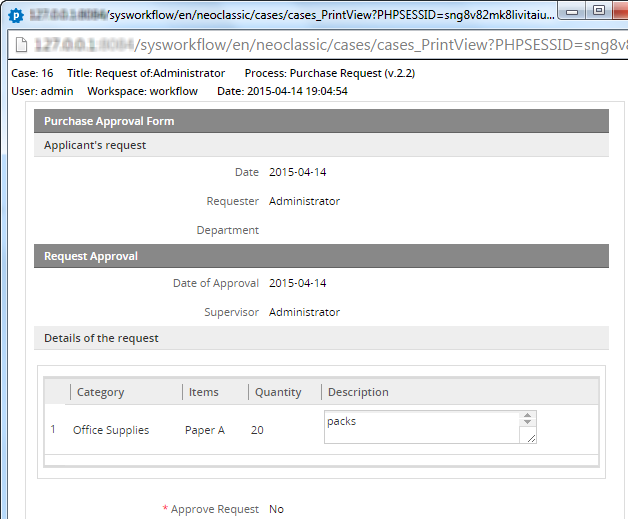Select the Items column header
This screenshot has height=519, width=628.
pyautogui.click(x=204, y=392)
